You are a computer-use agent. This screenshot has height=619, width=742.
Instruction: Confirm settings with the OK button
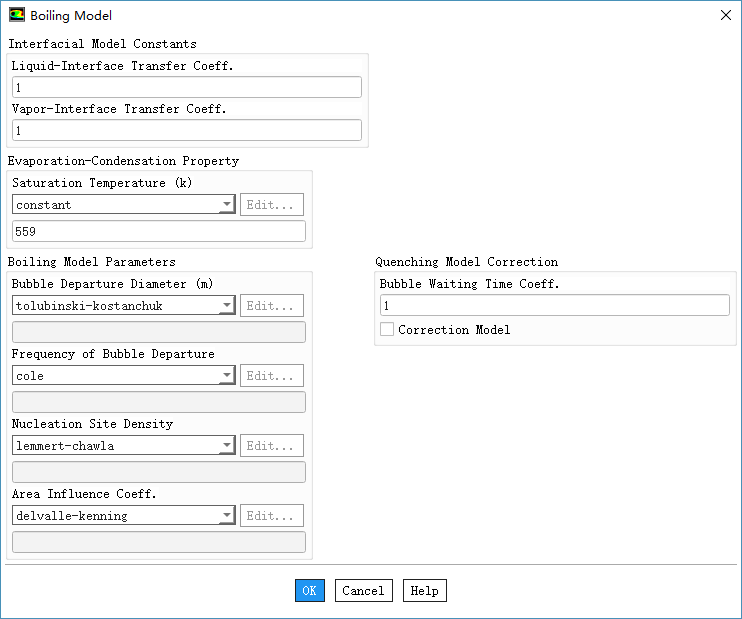click(310, 591)
